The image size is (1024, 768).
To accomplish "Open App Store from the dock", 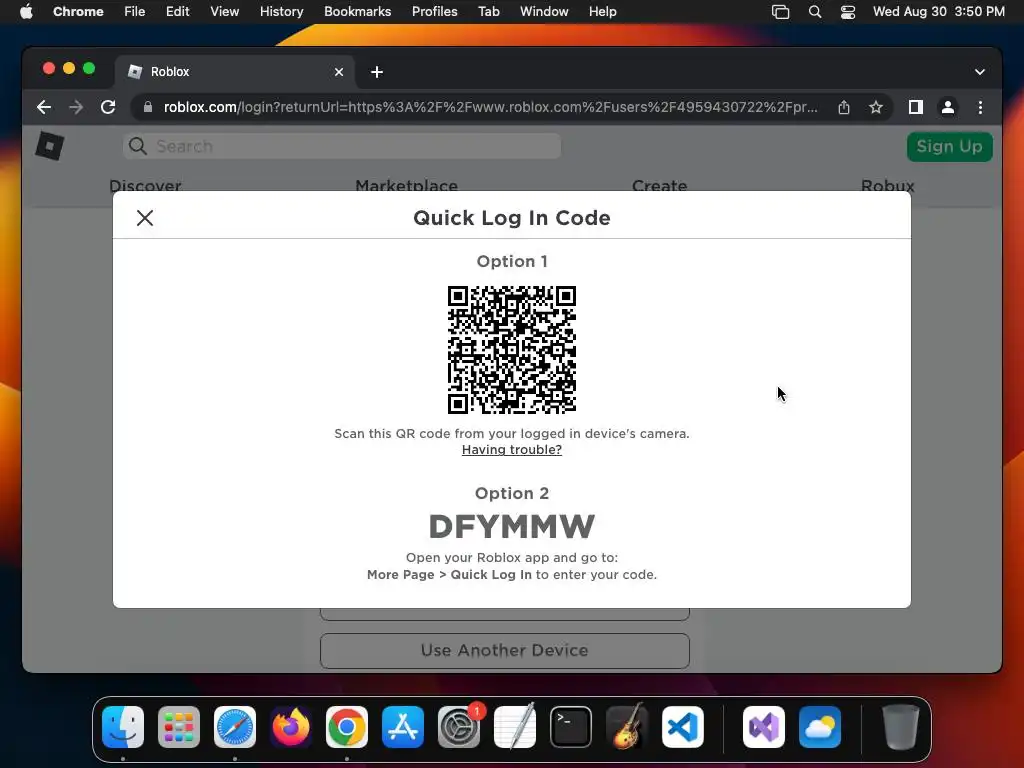I will [x=403, y=727].
